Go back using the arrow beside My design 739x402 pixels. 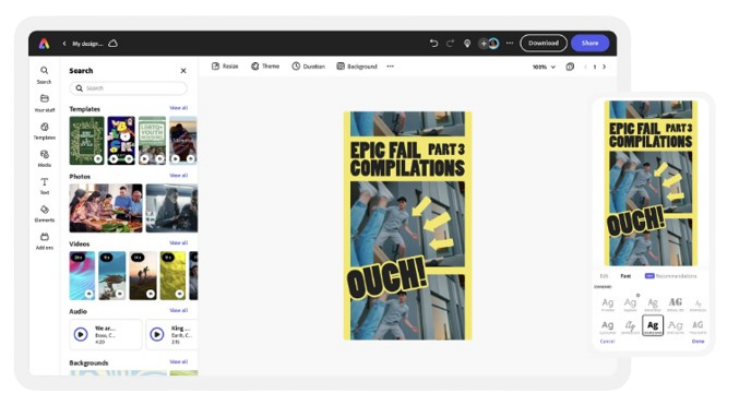click(64, 43)
